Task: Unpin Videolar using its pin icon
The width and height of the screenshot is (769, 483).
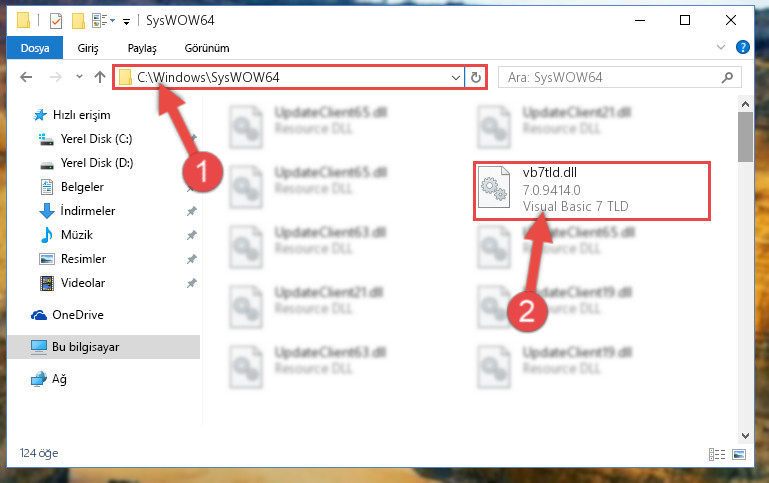Action: pos(191,283)
